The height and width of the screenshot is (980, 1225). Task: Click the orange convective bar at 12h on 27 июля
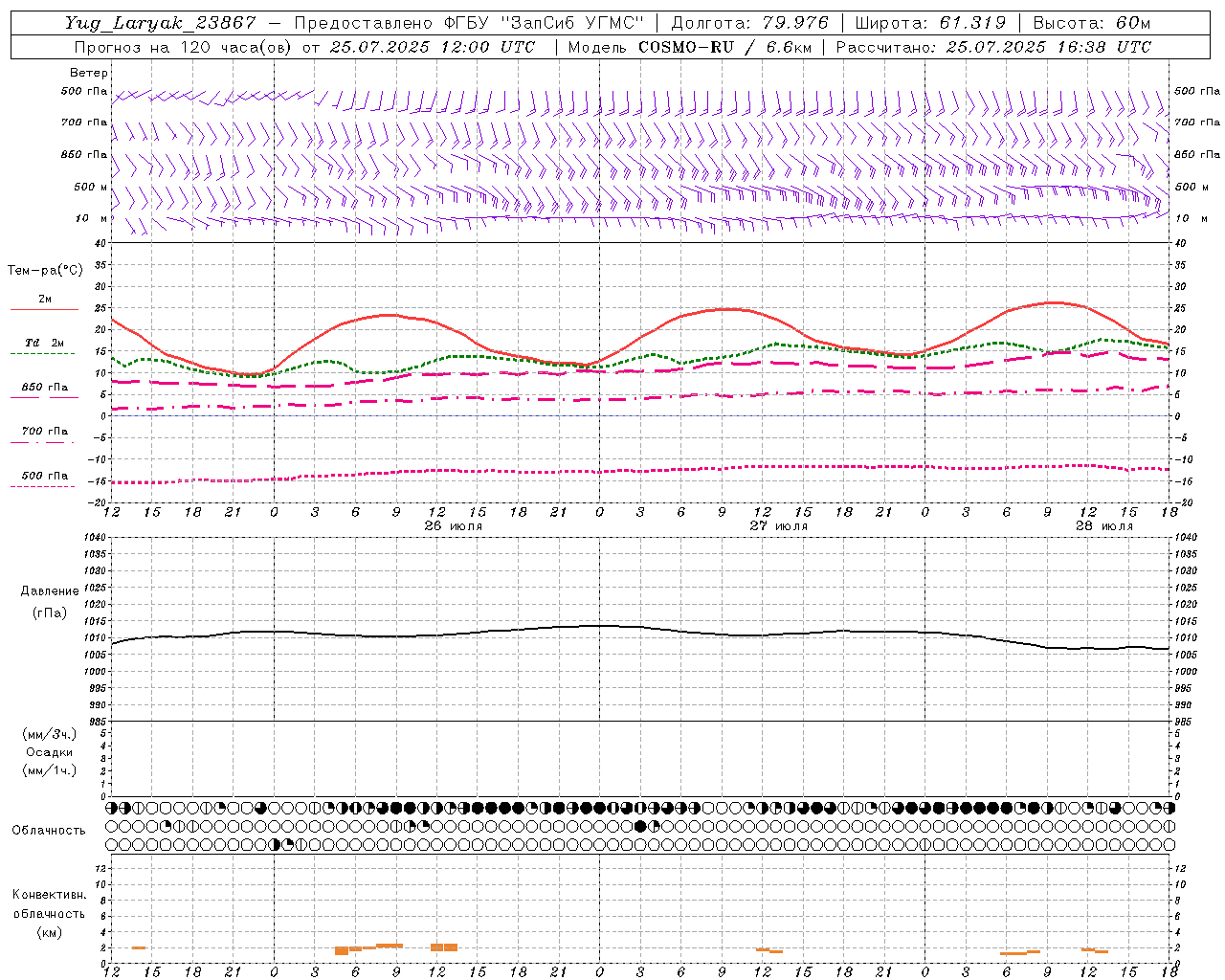click(x=763, y=949)
